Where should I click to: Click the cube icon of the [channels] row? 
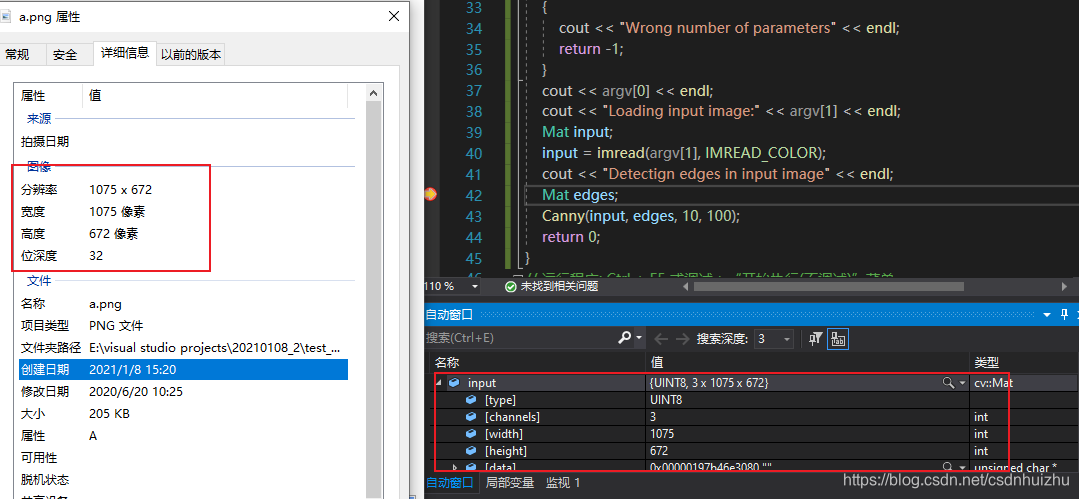(x=471, y=417)
